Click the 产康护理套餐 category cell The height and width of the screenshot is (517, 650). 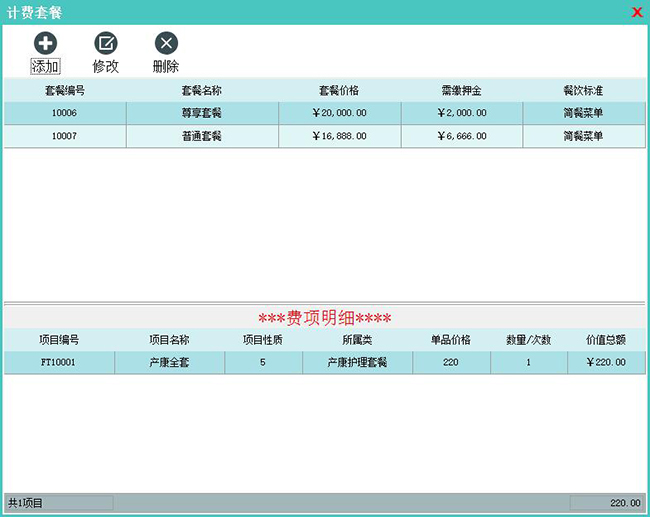pos(357,362)
